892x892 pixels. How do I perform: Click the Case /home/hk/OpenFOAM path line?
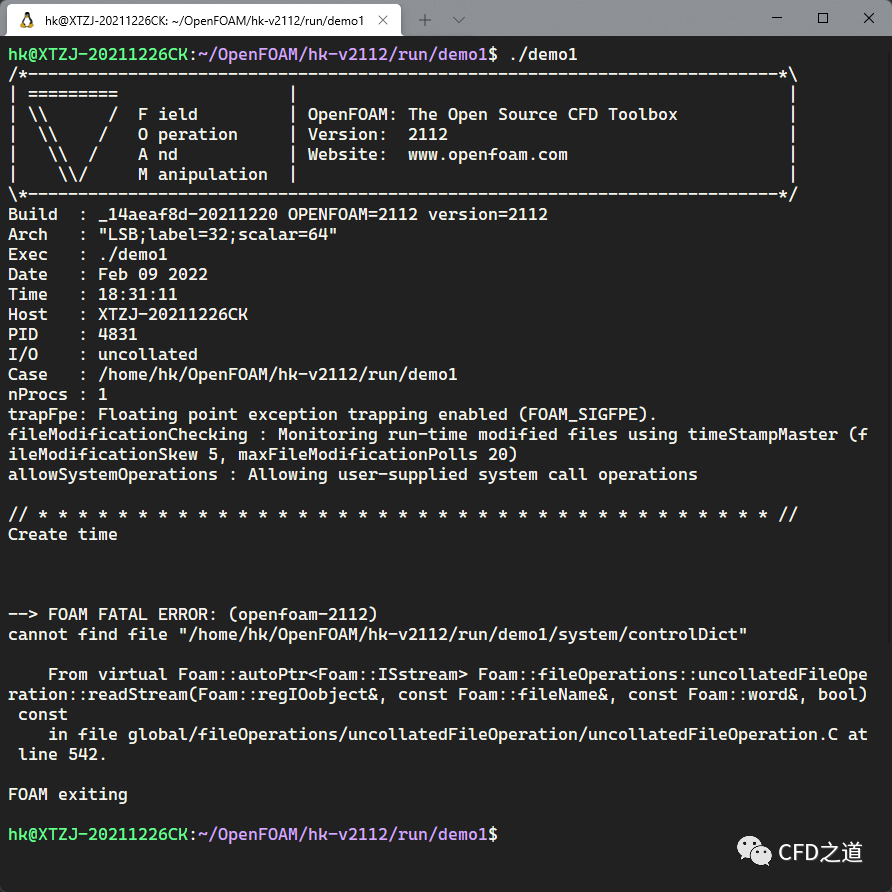click(233, 374)
